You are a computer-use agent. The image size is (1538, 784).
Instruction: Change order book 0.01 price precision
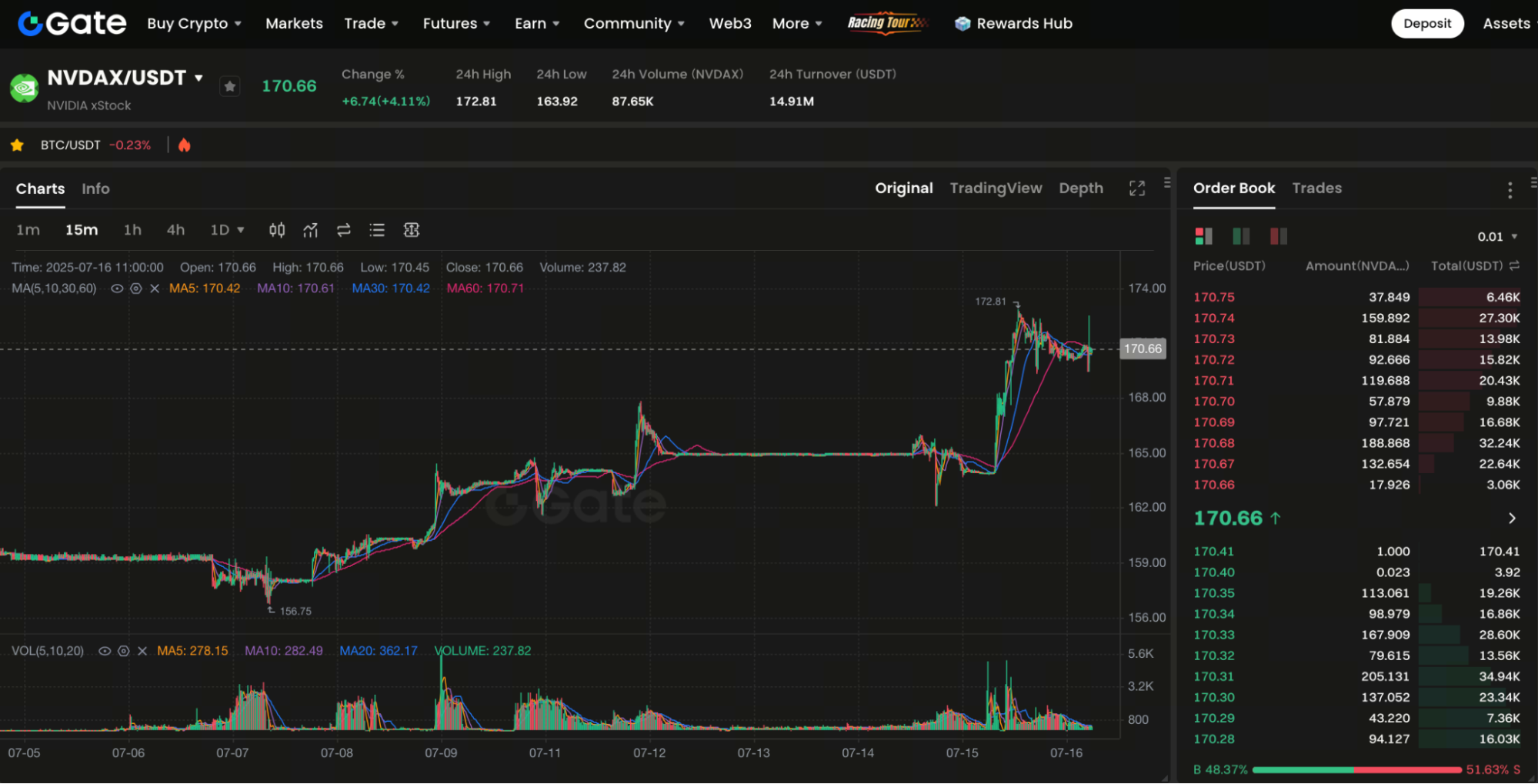[1497, 237]
